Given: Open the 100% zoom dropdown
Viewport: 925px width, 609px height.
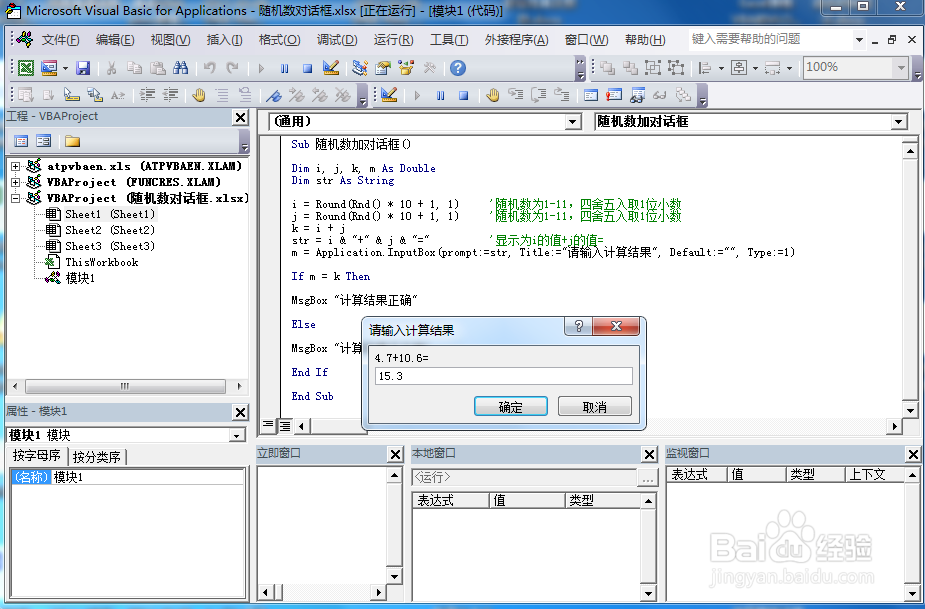Looking at the screenshot, I should pyautogui.click(x=901, y=68).
